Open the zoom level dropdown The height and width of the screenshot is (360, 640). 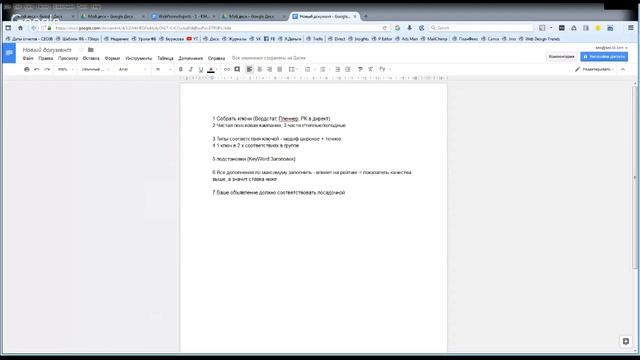(66, 69)
